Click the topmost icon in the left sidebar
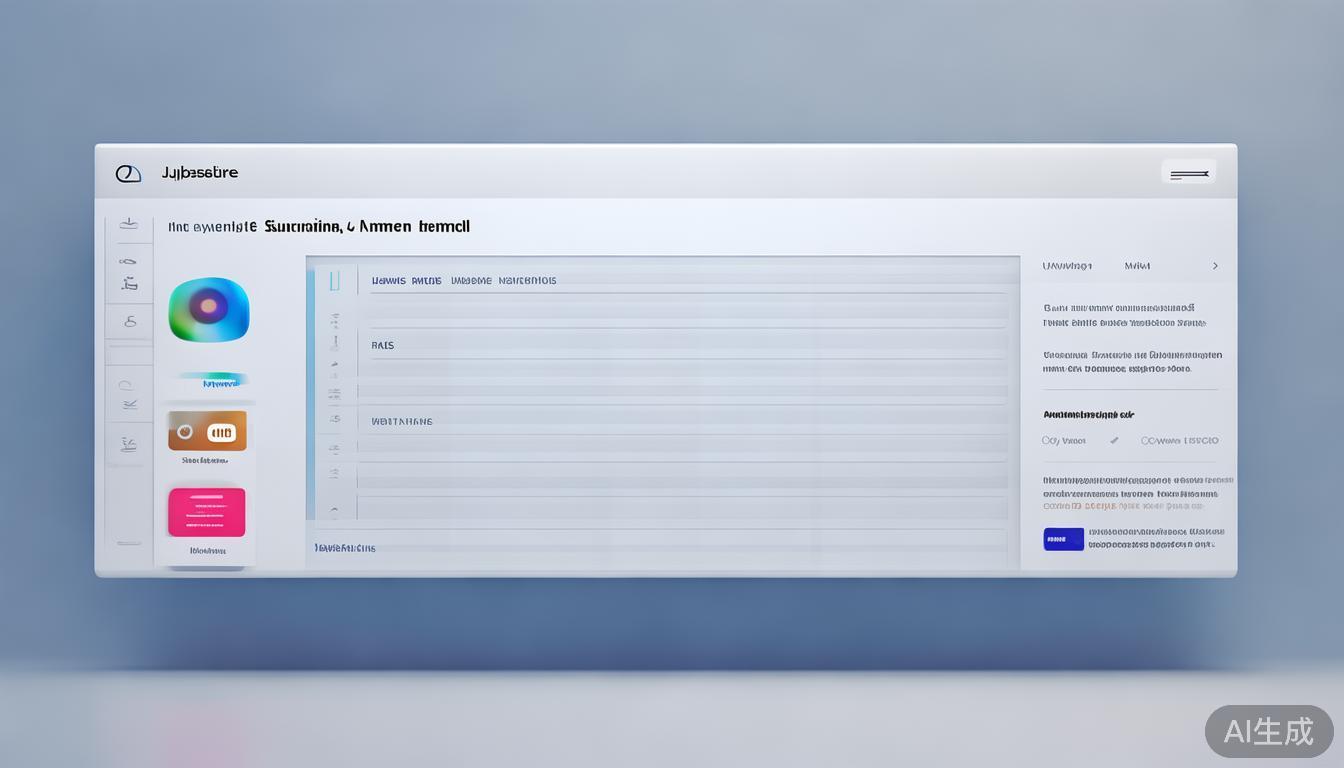 128,223
